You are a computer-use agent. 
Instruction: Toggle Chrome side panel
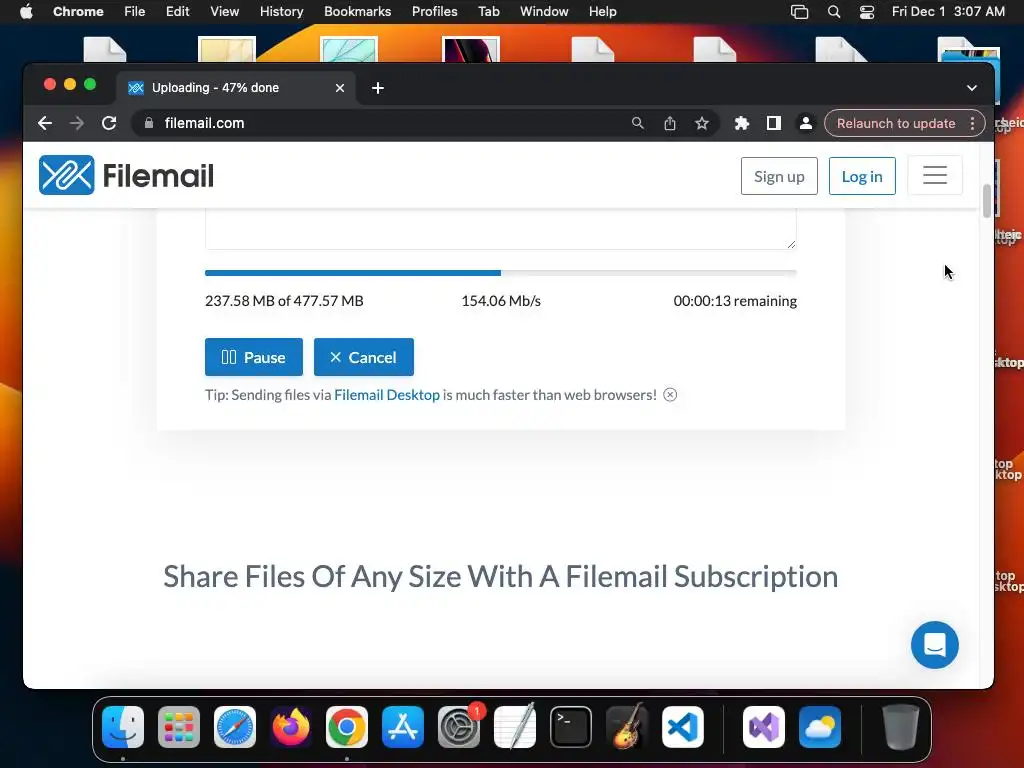[x=774, y=123]
